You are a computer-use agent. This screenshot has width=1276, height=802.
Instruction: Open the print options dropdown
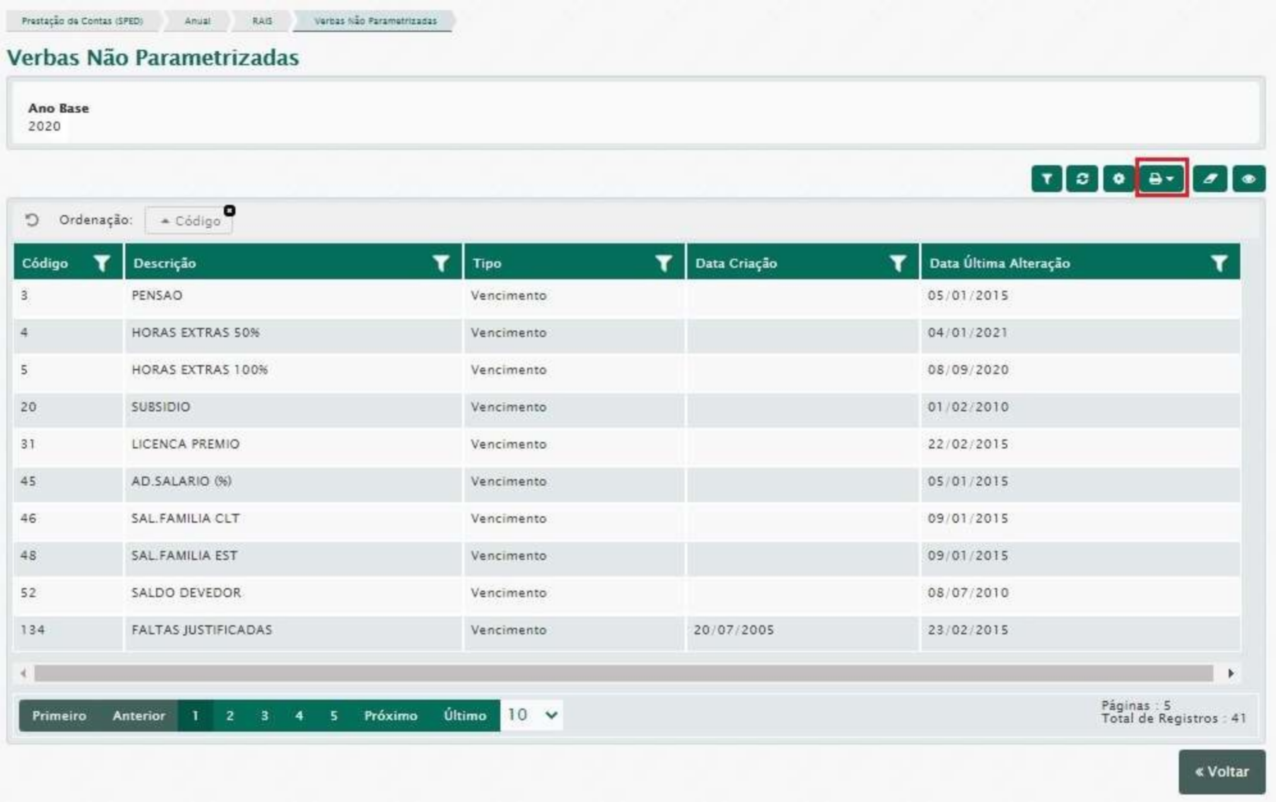point(1161,178)
